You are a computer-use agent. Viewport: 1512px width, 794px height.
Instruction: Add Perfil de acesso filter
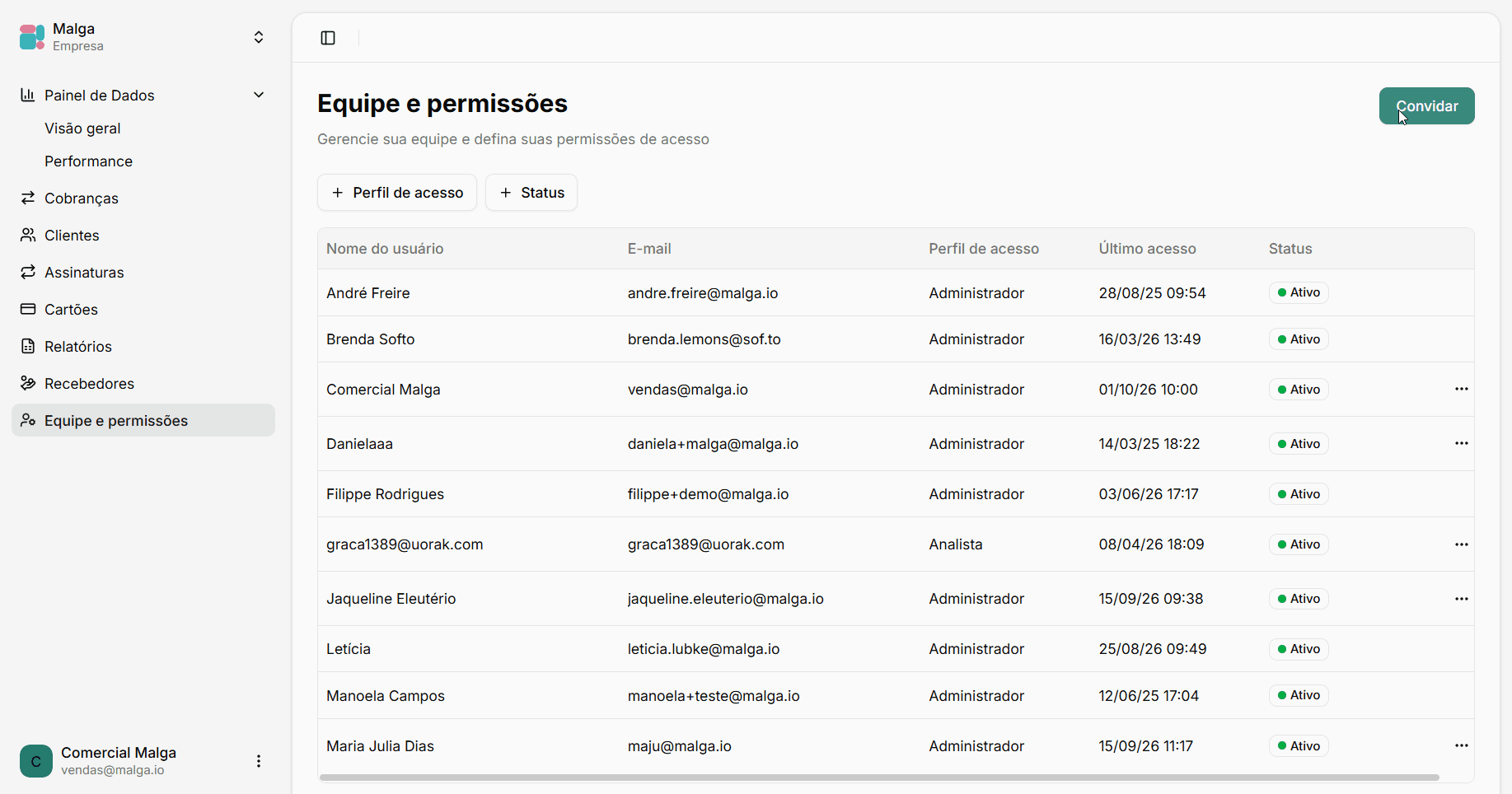point(397,193)
